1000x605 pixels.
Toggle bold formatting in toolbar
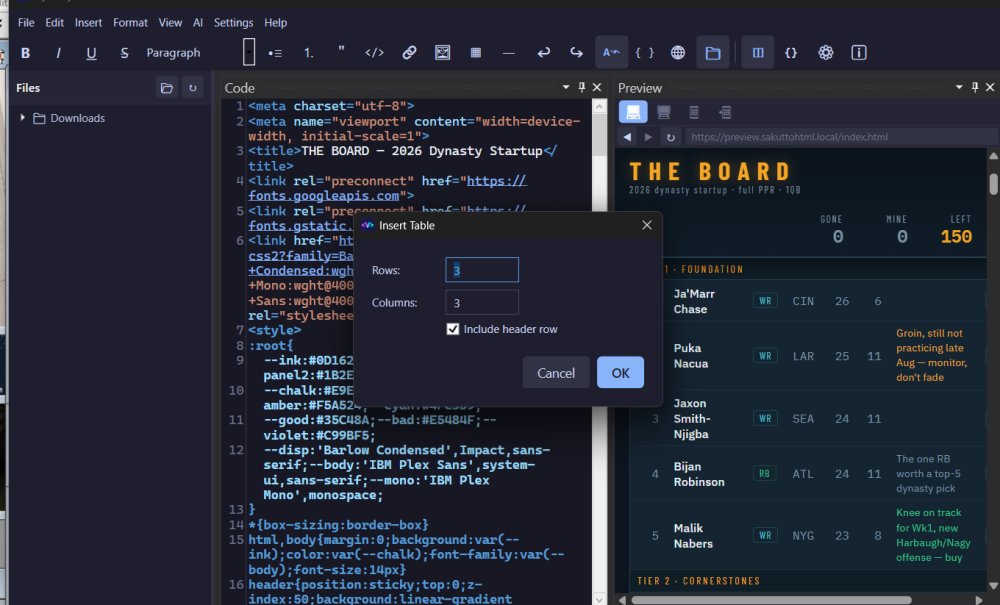click(26, 53)
